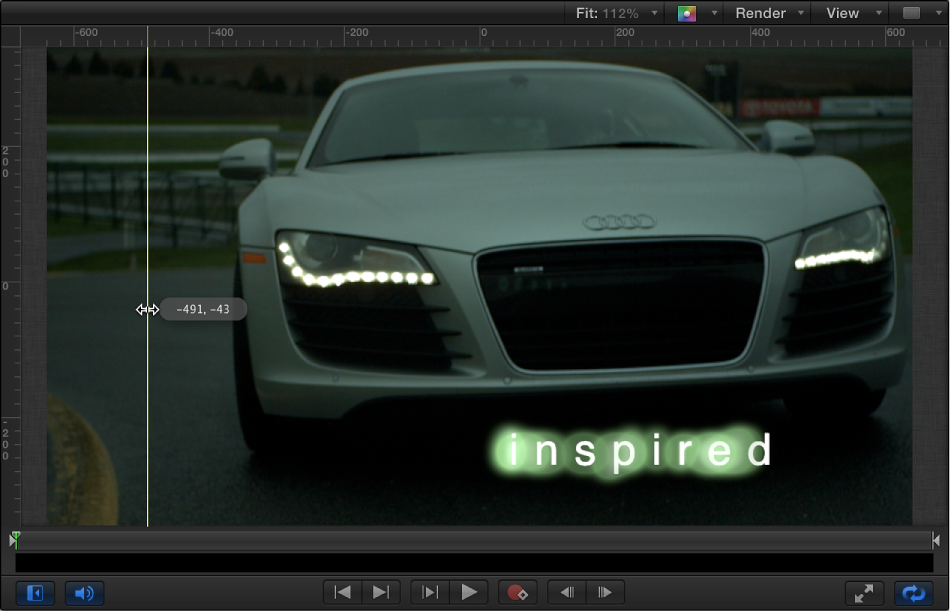This screenshot has width=950, height=612.
Task: Step forward one frame
Action: pyautogui.click(x=604, y=592)
